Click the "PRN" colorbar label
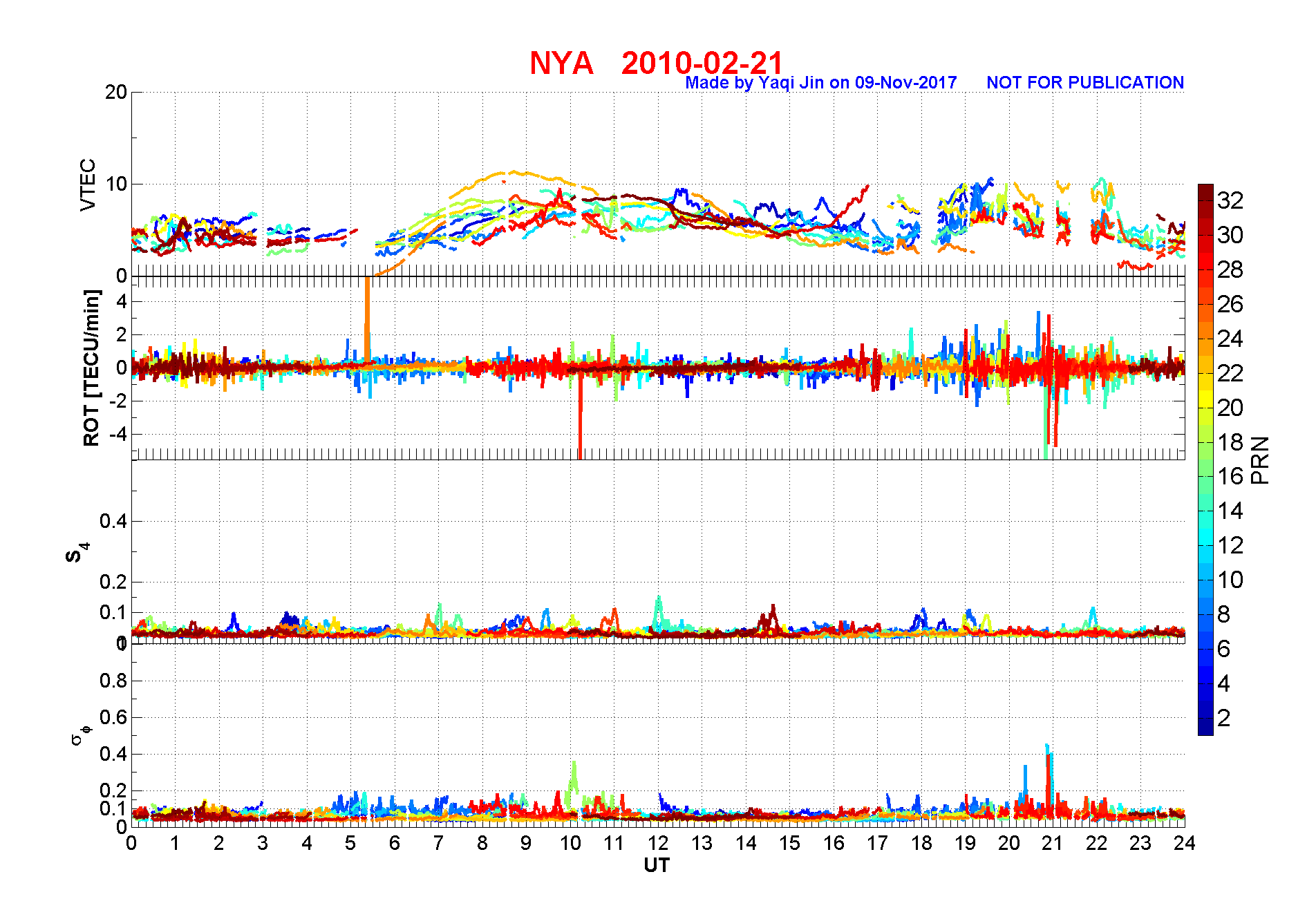Screen dimensions: 1316x919 tap(1260, 459)
